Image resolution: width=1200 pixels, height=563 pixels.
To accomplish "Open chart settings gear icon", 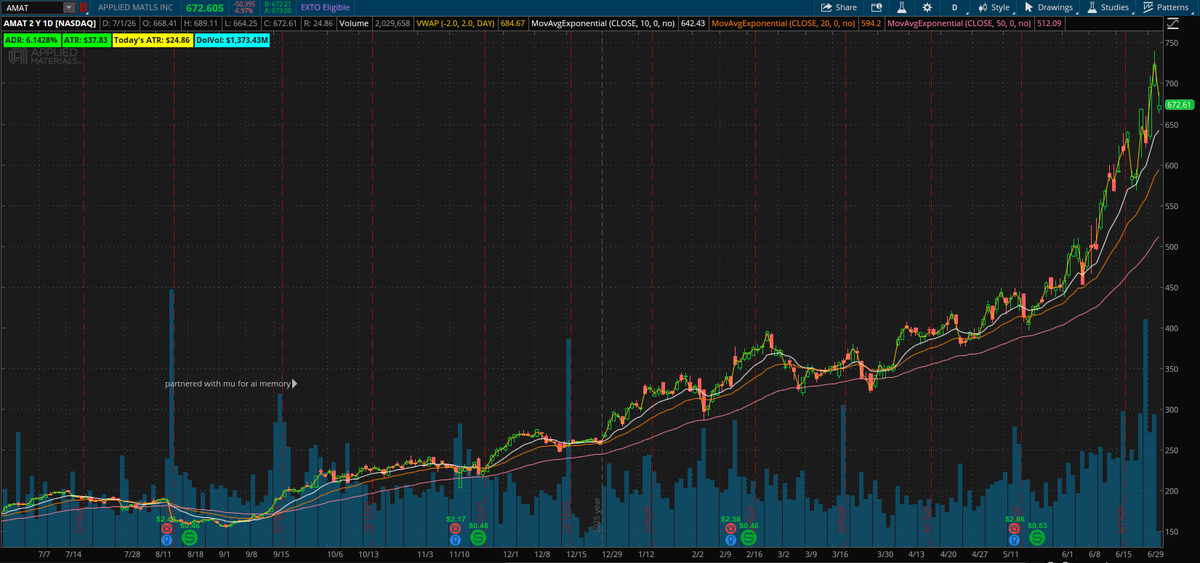I will pos(926,7).
